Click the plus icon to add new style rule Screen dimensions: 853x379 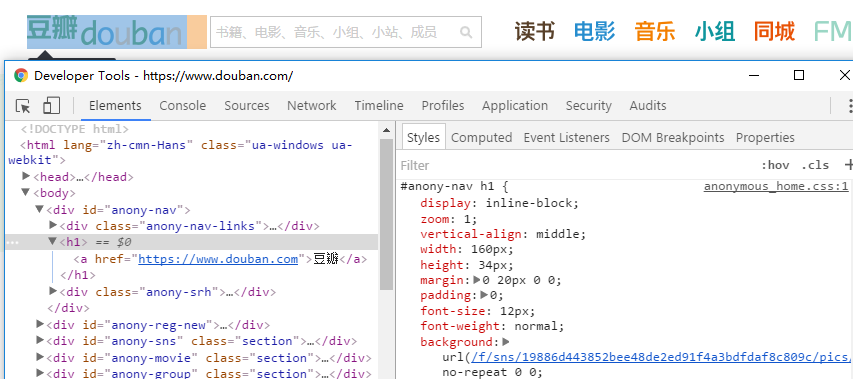point(848,165)
